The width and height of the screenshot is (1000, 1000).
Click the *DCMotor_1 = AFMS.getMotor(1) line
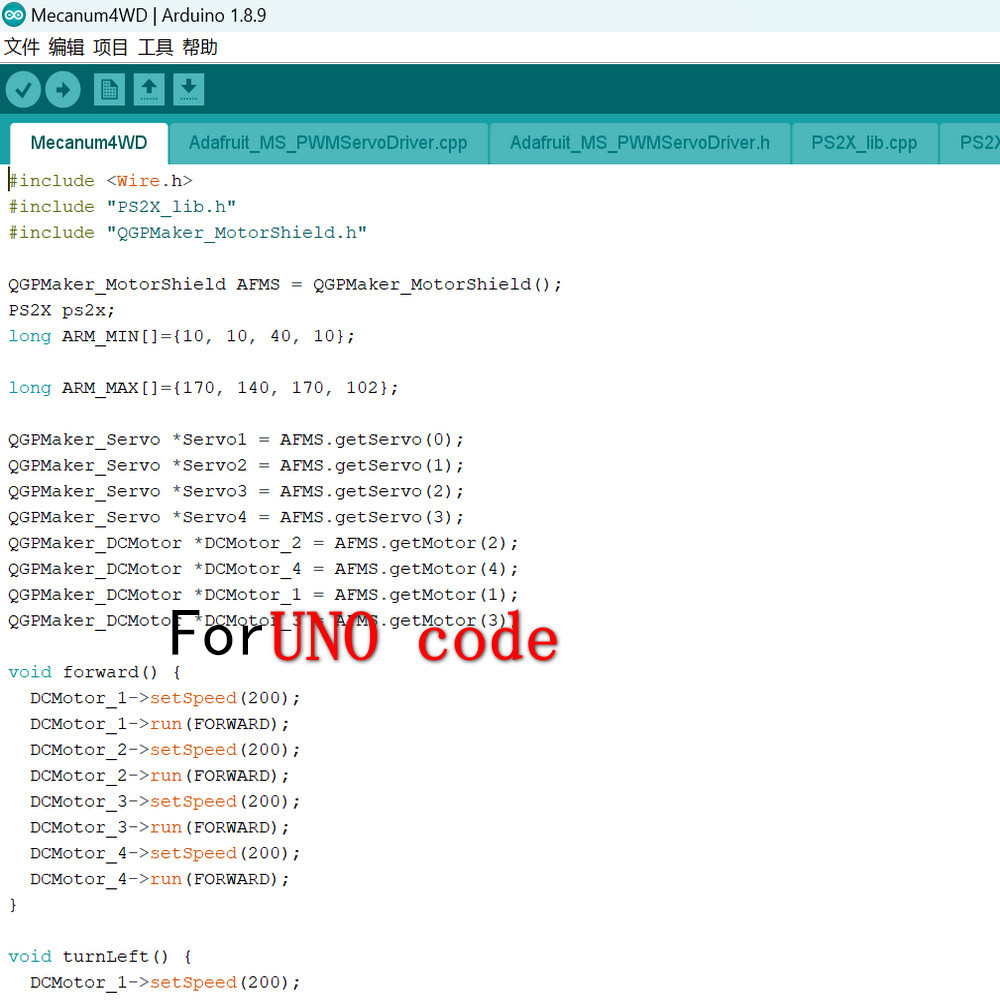(x=263, y=595)
